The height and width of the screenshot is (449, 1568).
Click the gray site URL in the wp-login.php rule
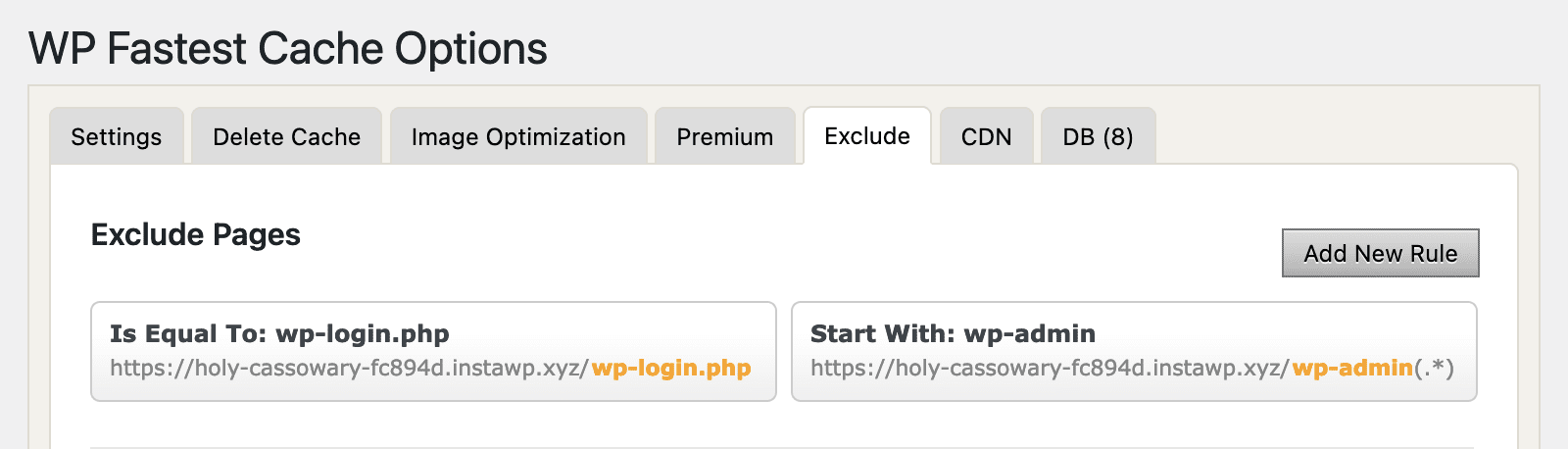350,369
